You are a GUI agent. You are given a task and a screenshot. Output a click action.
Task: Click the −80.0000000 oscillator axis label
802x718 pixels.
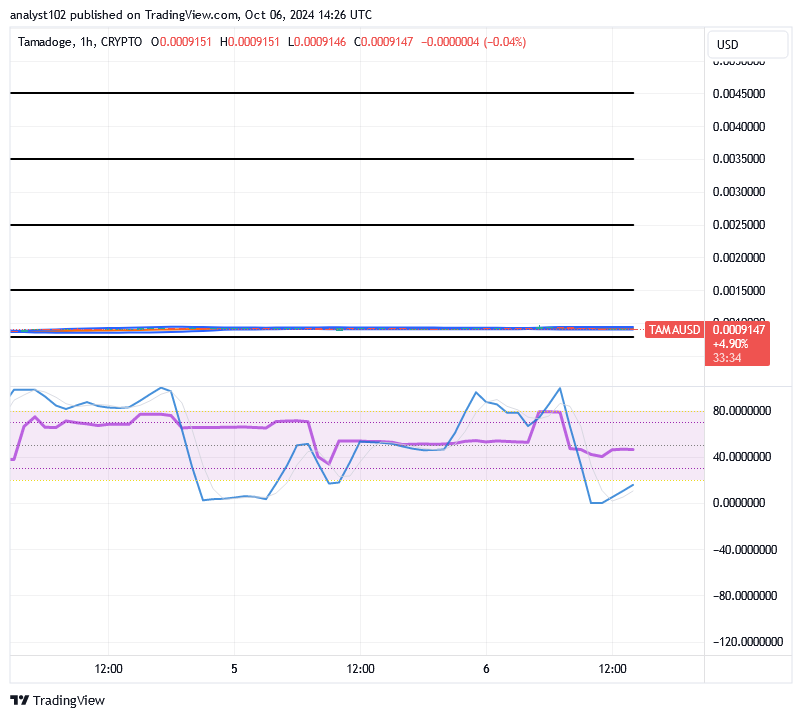coord(745,596)
